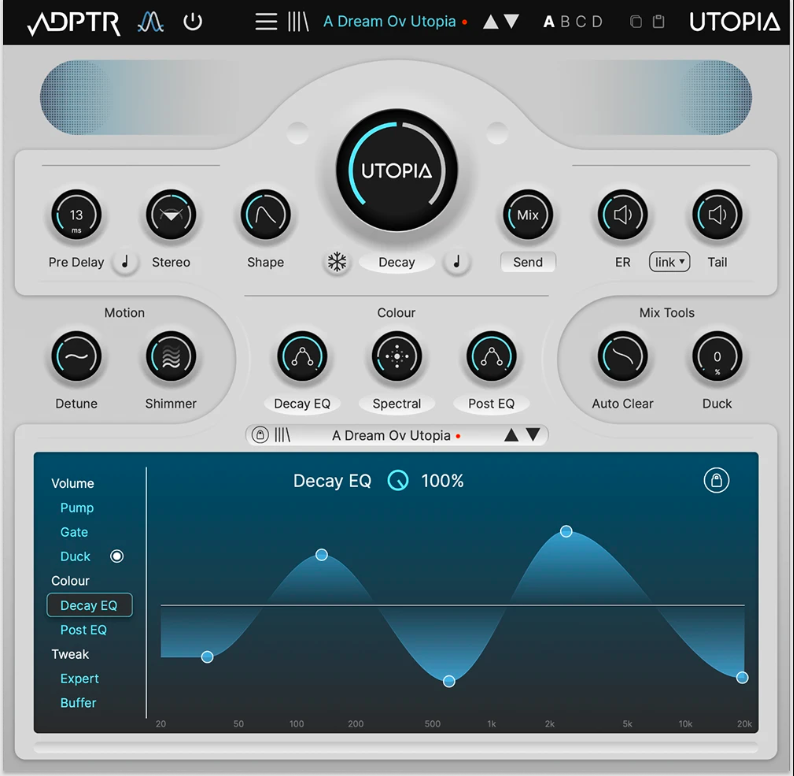Toggle the plugin power bypass button
794x776 pixels.
pyautogui.click(x=192, y=22)
